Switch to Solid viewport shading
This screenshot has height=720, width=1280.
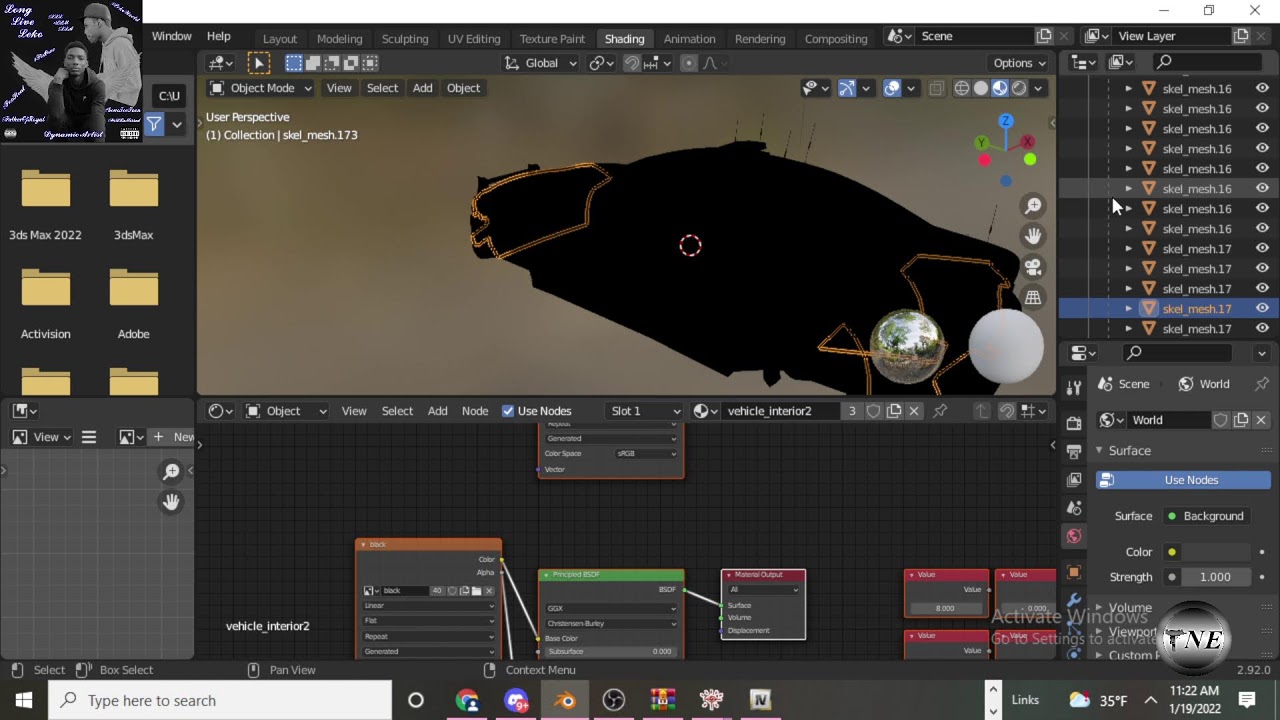coord(981,88)
